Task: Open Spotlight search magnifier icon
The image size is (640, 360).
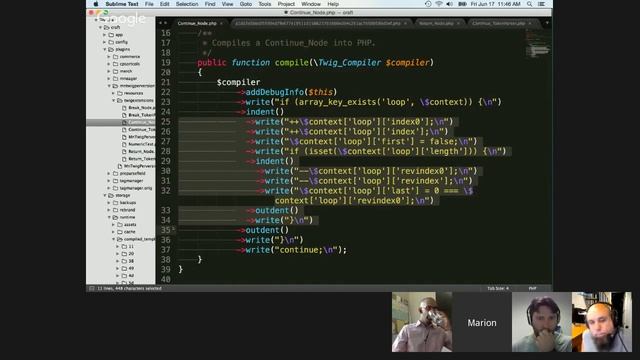Action: click(x=529, y=4)
